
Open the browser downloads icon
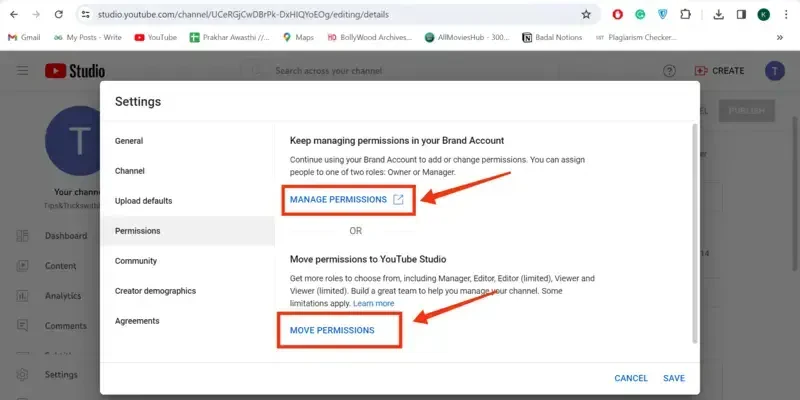coord(718,15)
